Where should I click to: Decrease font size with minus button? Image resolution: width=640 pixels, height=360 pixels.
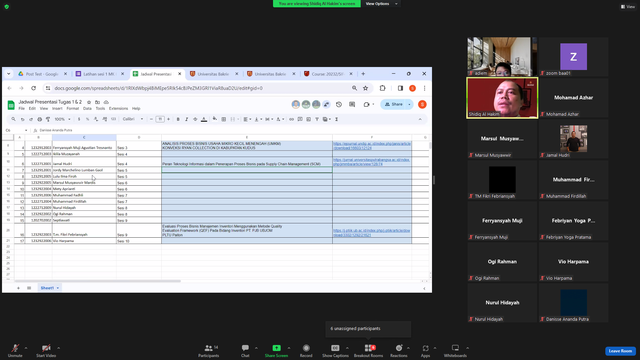tap(151, 119)
